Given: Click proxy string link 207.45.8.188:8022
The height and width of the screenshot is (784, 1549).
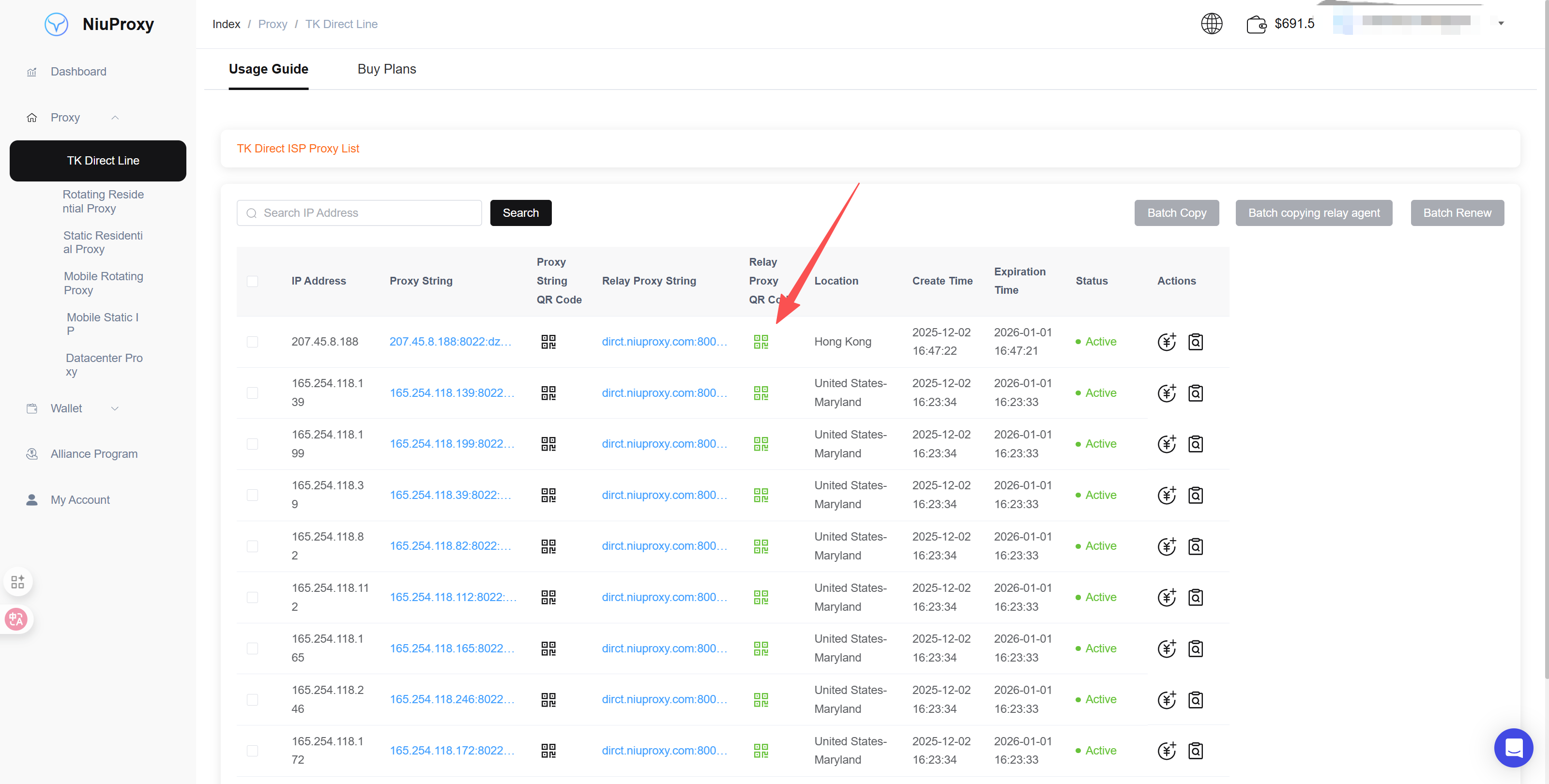Looking at the screenshot, I should [450, 342].
